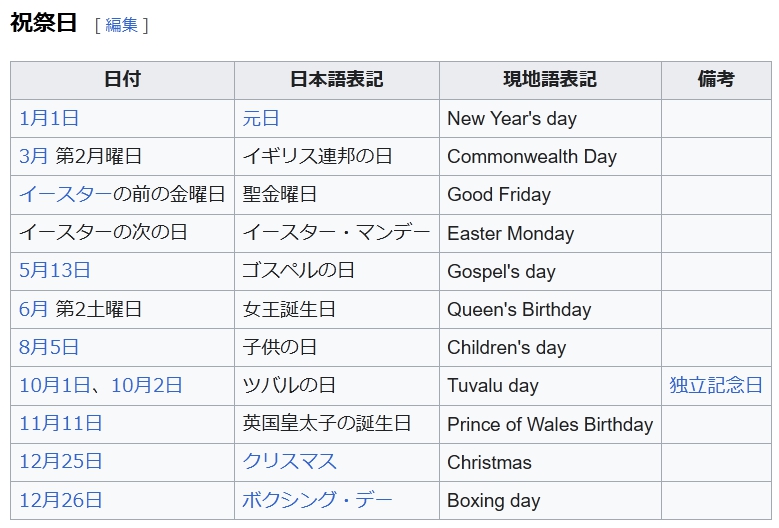
Task: Open the クリスマス link
Action: tap(289, 461)
